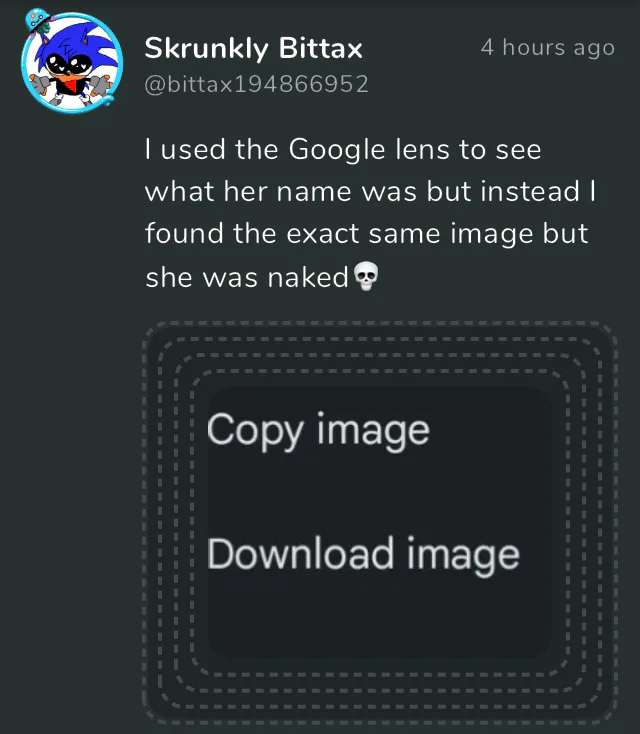This screenshot has height=734, width=640.
Task: Click the text "she was naked"
Action: click(x=247, y=277)
